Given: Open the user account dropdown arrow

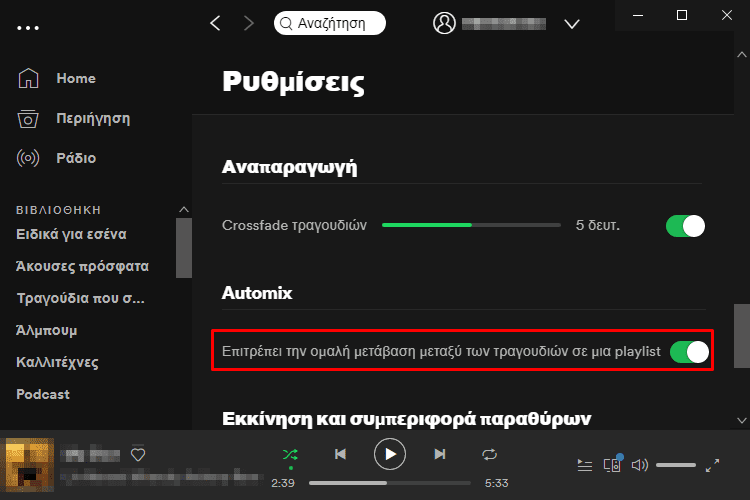Looking at the screenshot, I should tap(572, 24).
